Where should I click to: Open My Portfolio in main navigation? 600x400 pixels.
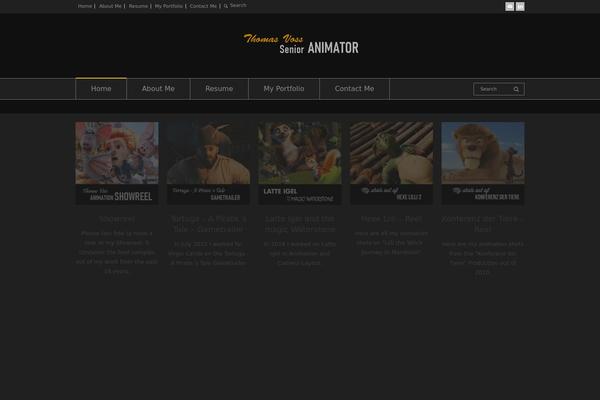tap(284, 89)
